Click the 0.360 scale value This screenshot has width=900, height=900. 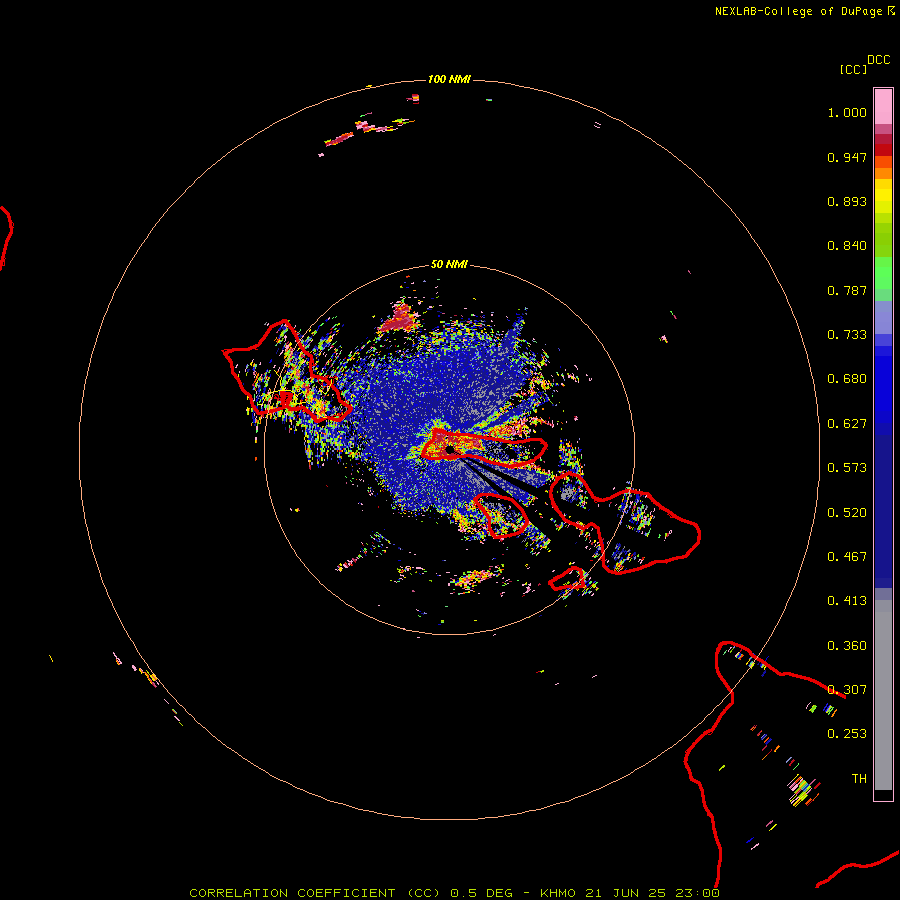coord(847,646)
